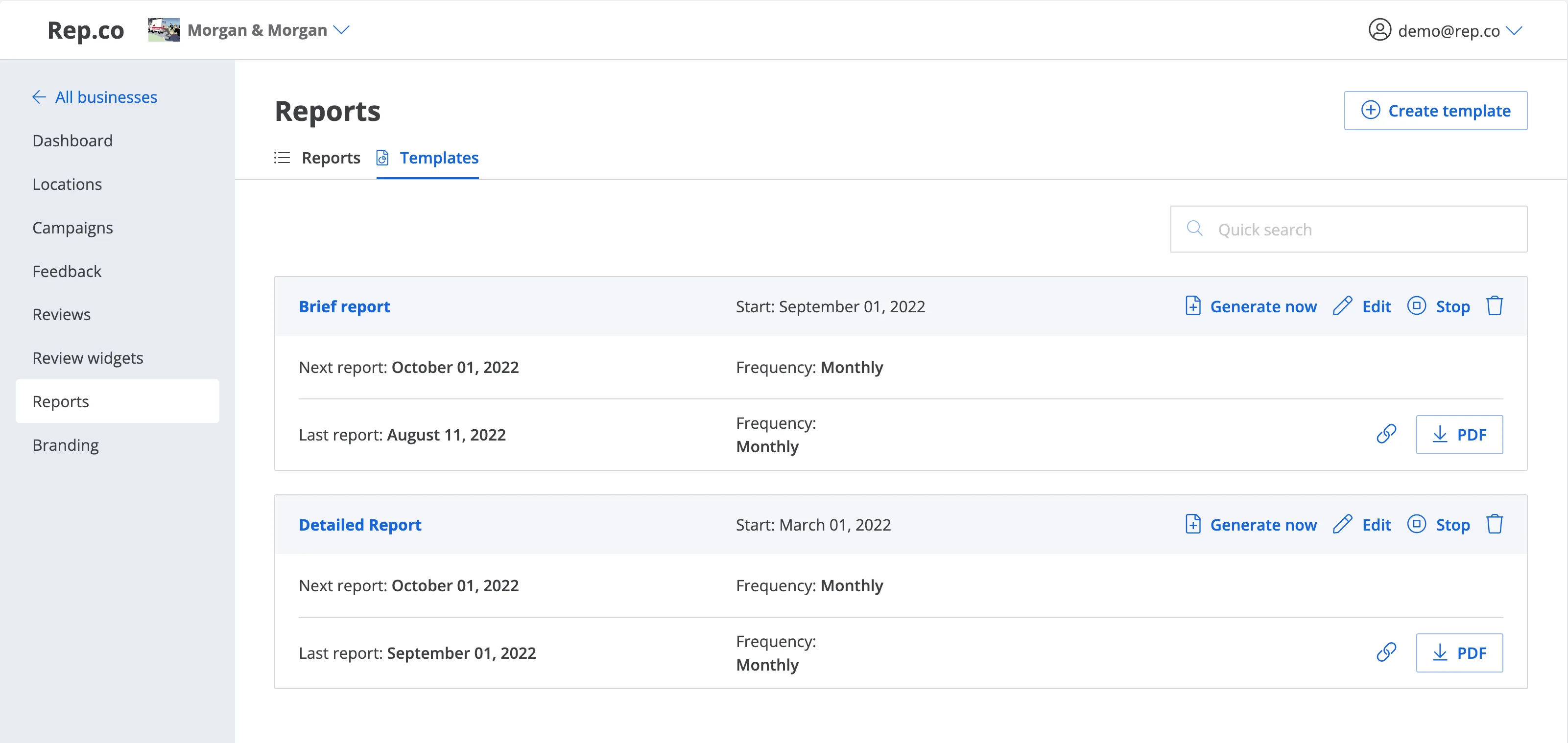Click Edit for Brief report
The image size is (1568, 743).
pyautogui.click(x=1362, y=306)
